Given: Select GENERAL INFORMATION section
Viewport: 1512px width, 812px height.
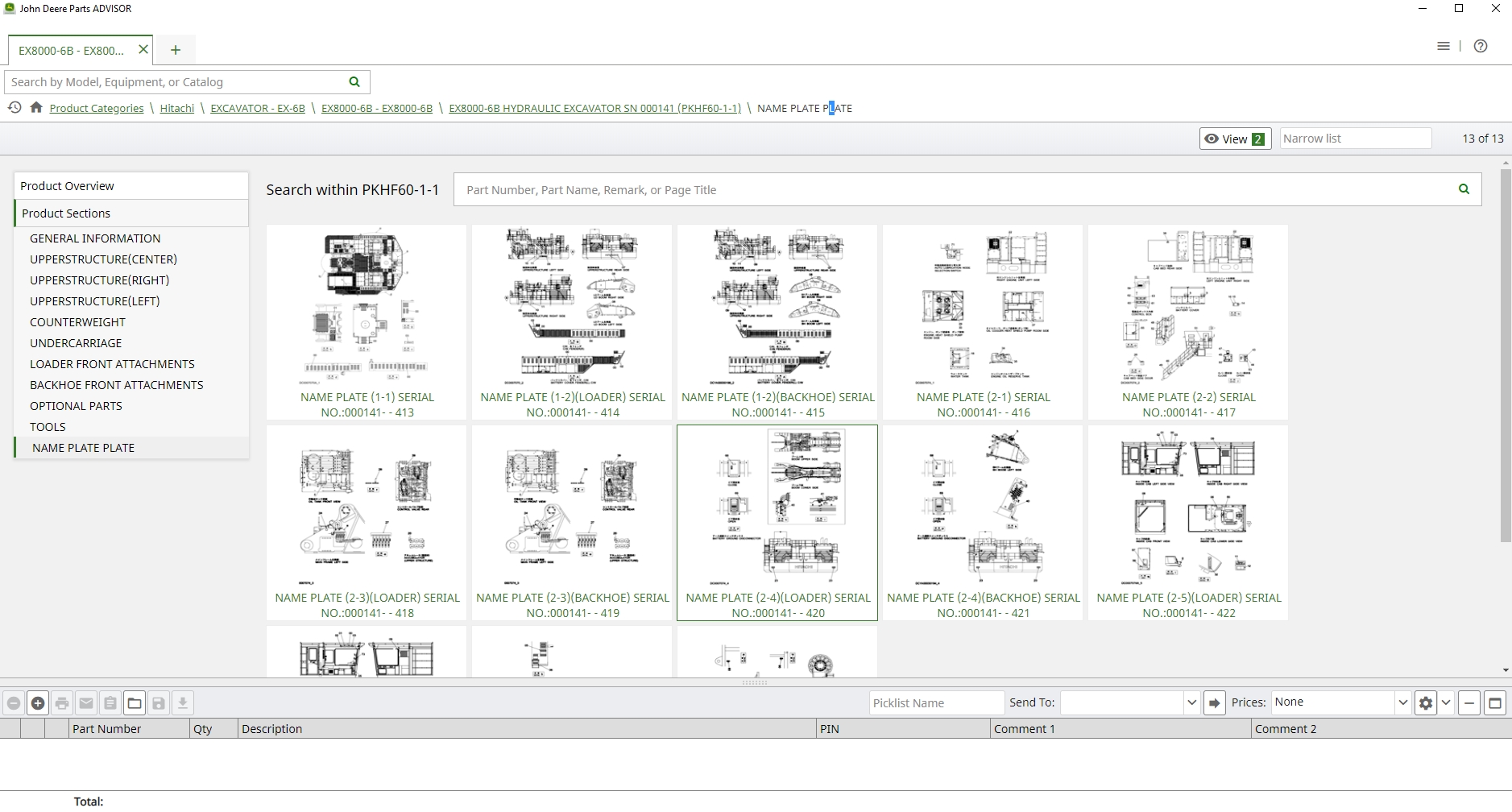Looking at the screenshot, I should point(95,238).
